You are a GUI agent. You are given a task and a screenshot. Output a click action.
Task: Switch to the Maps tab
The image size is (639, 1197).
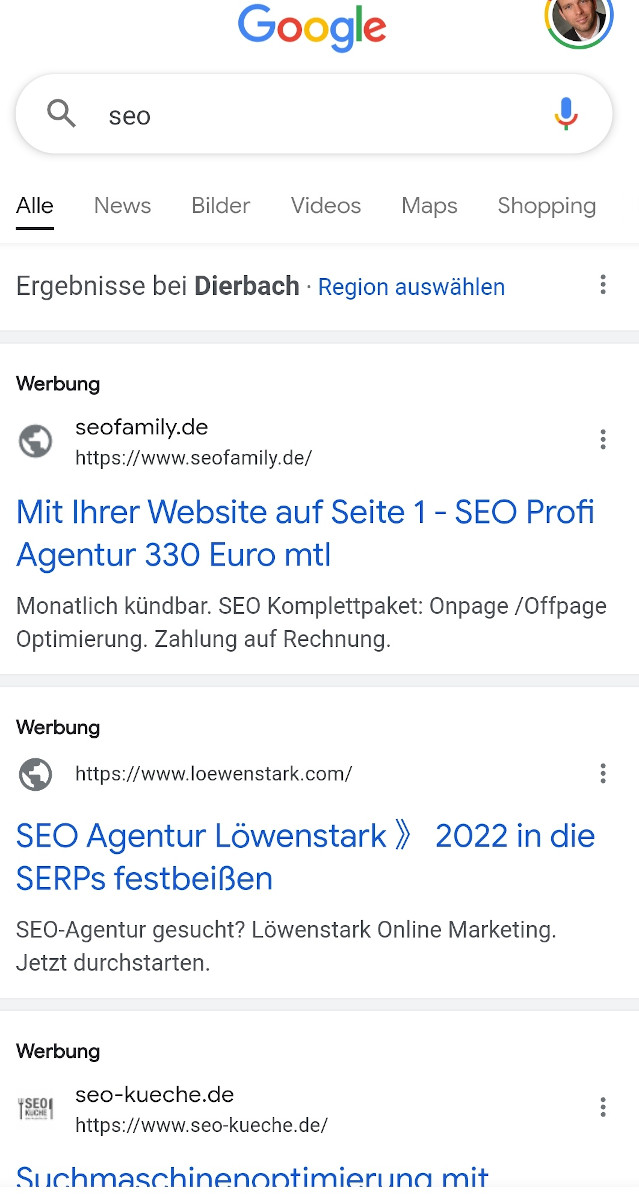coord(429,206)
